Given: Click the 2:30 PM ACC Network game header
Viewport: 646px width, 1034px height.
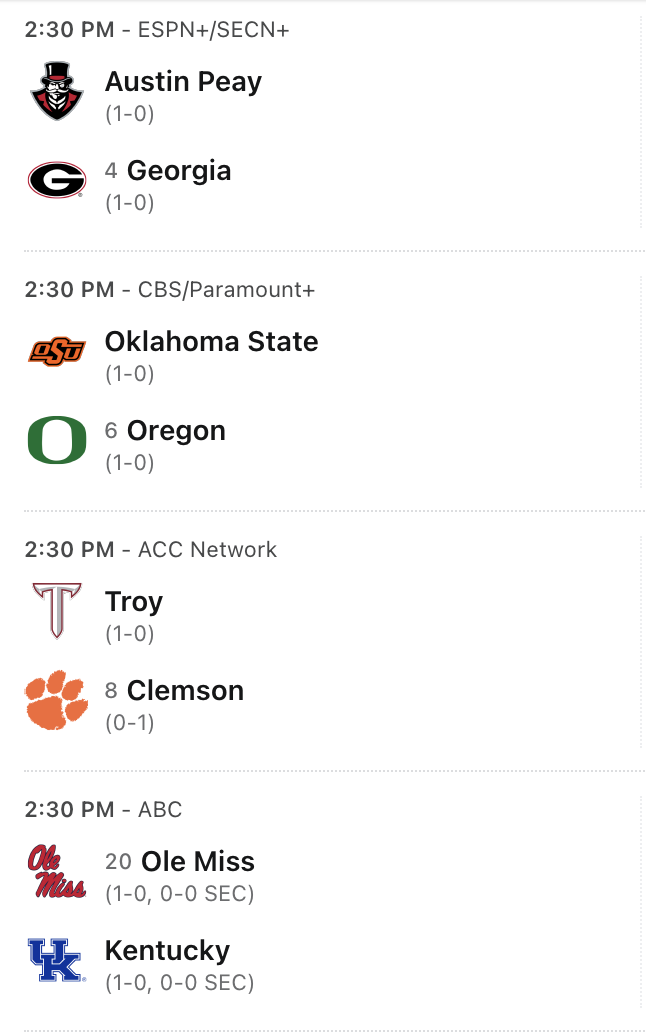Looking at the screenshot, I should point(151,549).
